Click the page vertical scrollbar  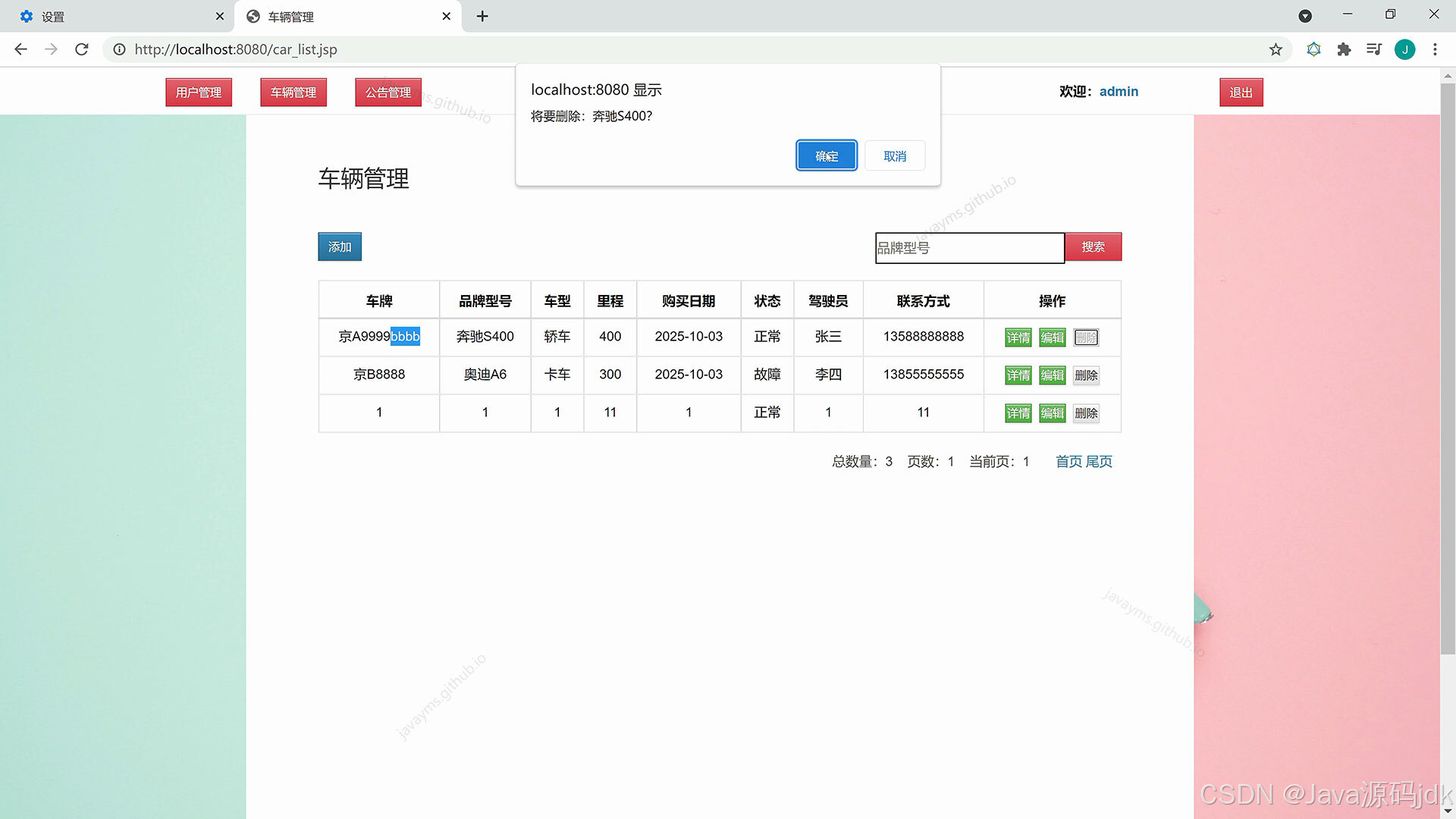(1448, 368)
